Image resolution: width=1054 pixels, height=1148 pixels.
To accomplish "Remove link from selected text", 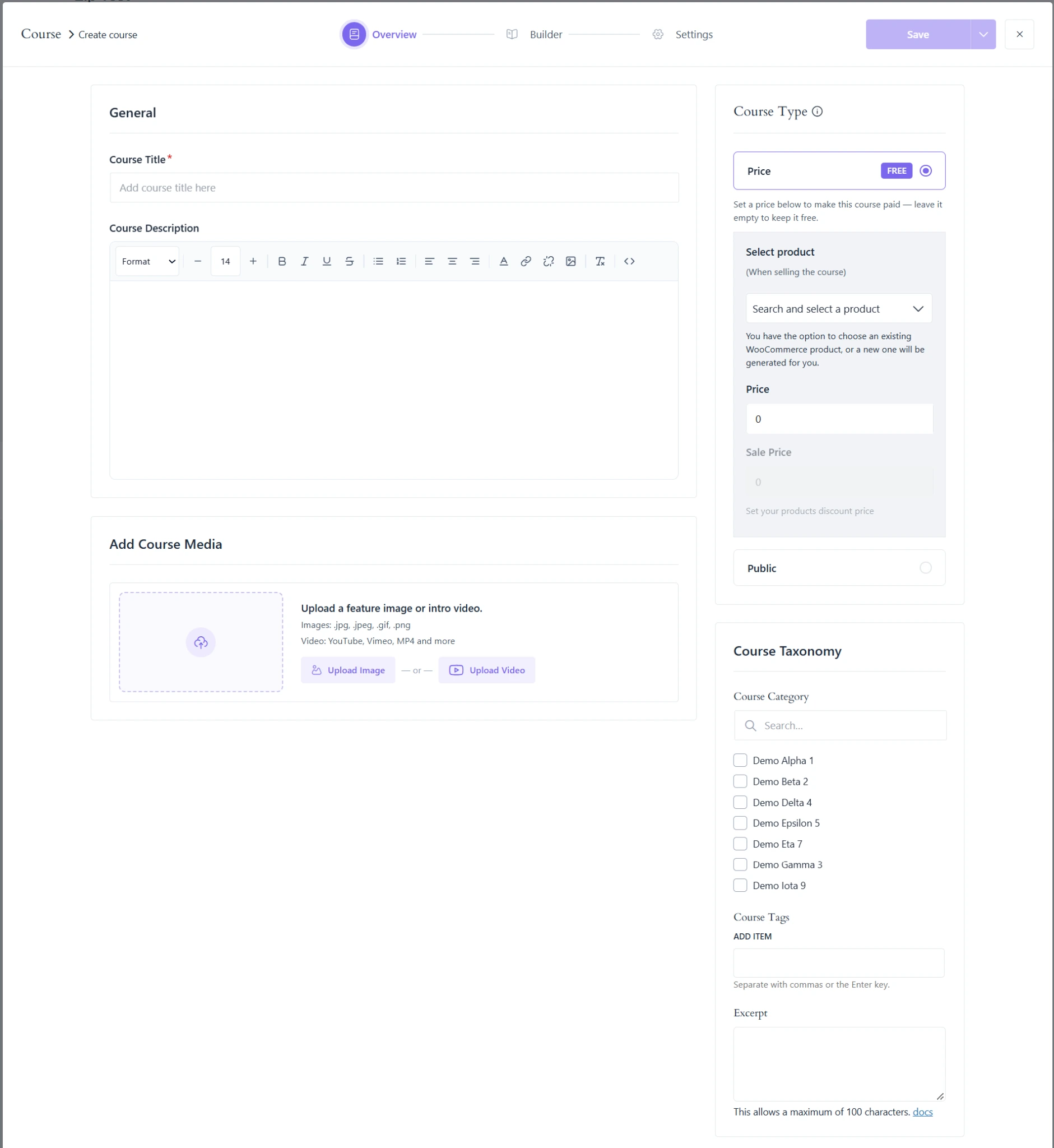I will click(549, 261).
